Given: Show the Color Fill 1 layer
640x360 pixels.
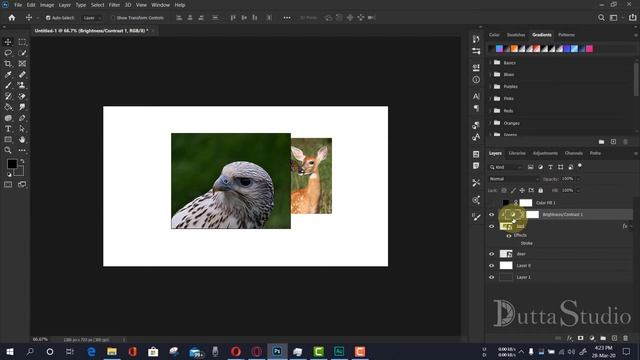Looking at the screenshot, I should (x=491, y=202).
